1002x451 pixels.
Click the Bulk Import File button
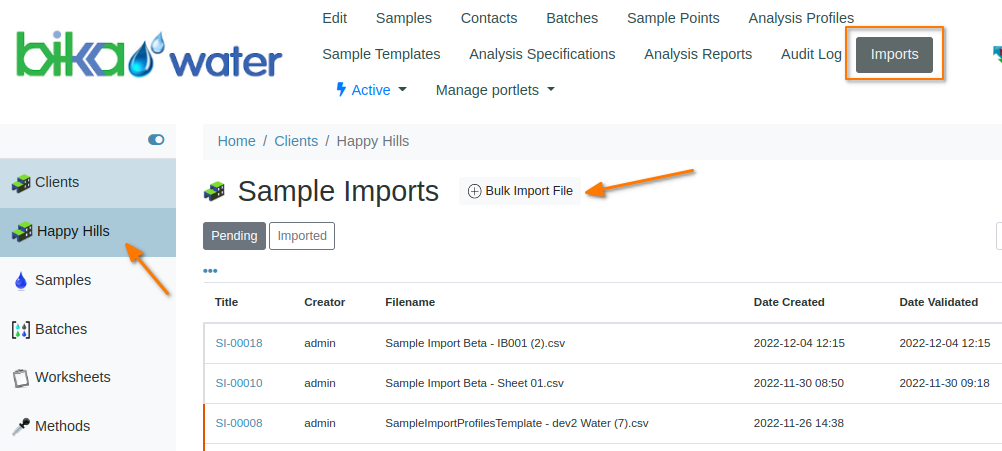(520, 191)
